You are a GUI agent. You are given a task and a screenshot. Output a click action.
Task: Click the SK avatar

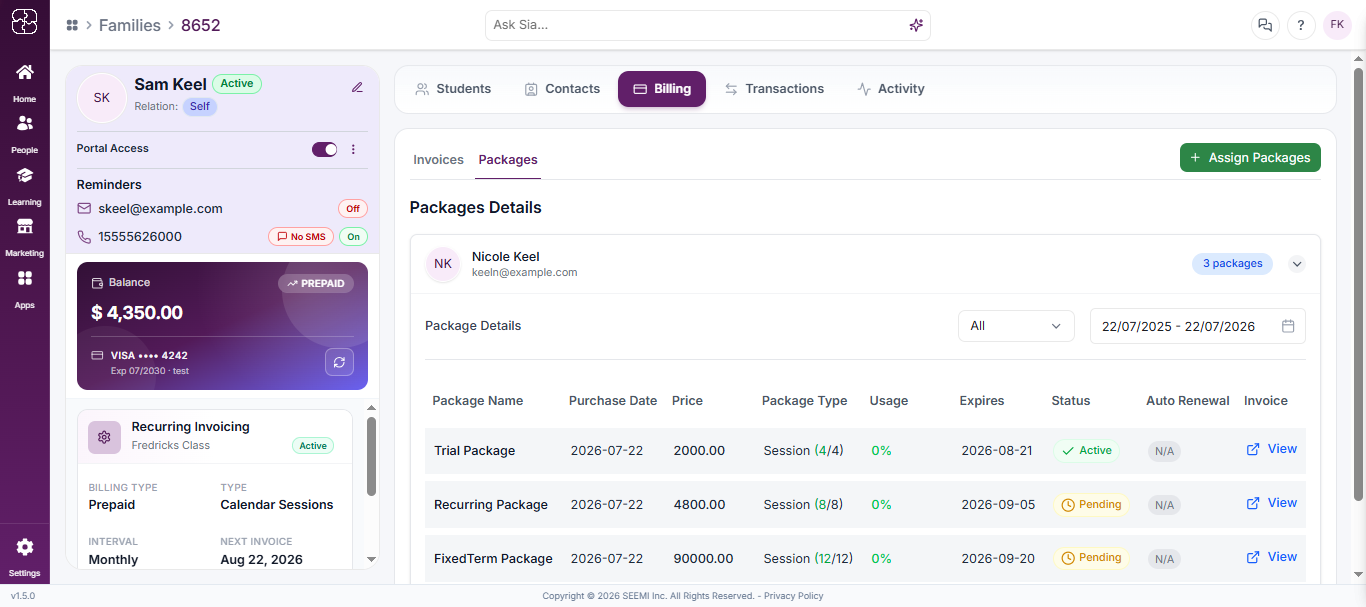102,97
